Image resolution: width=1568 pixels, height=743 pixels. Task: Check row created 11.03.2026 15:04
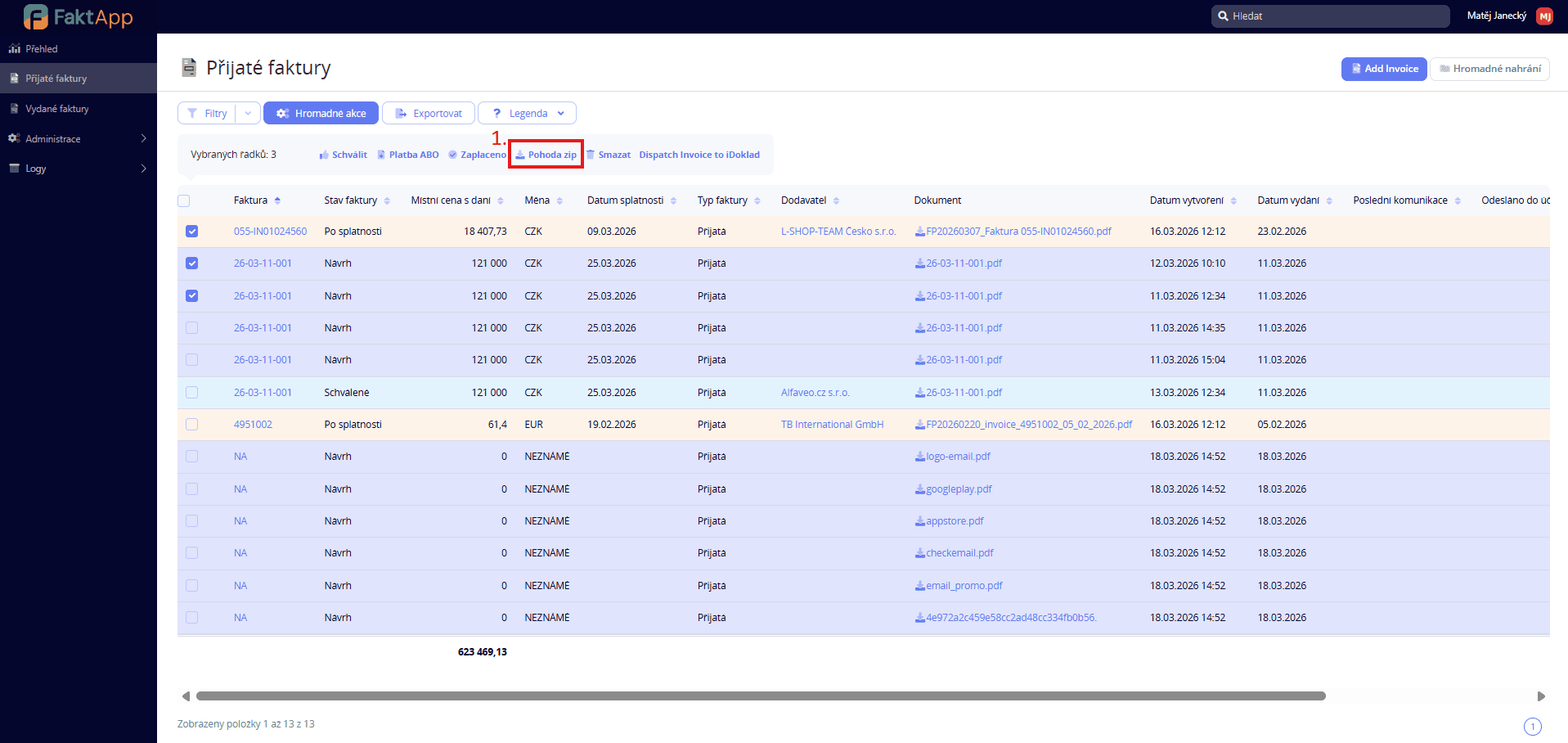(x=192, y=360)
